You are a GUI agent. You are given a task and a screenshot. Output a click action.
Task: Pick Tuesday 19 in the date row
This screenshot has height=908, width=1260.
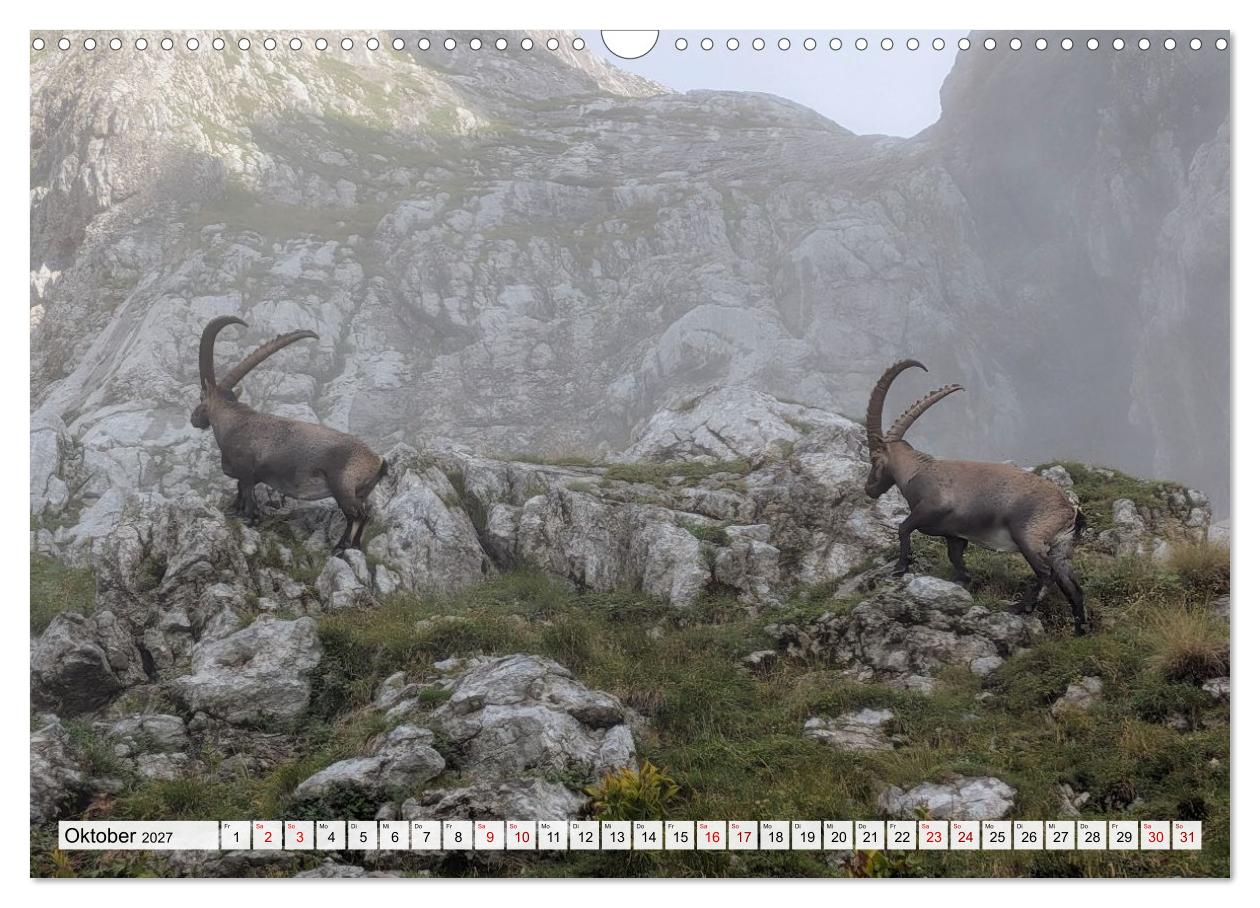click(806, 836)
